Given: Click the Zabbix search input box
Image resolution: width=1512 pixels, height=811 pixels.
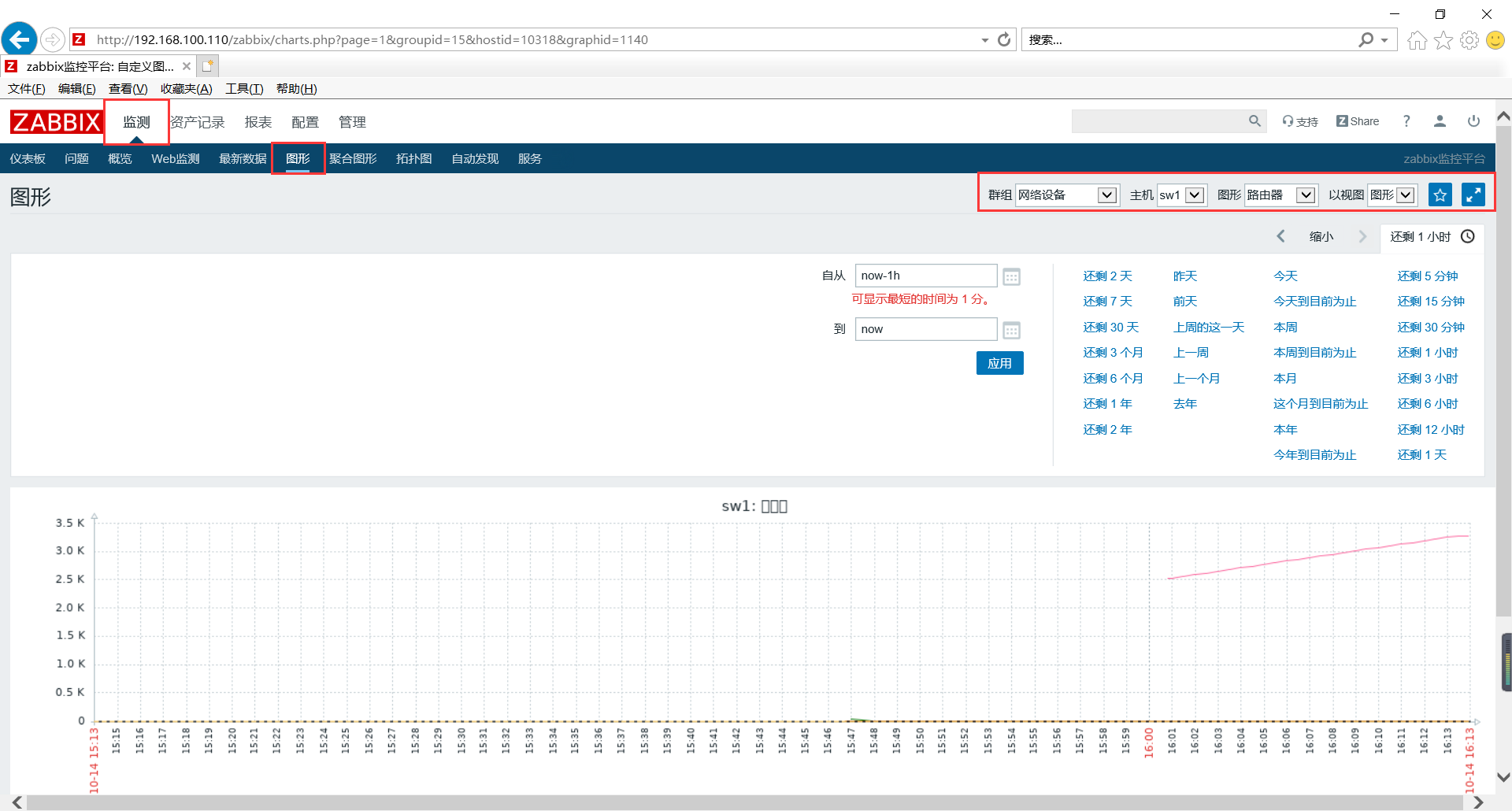Looking at the screenshot, I should pos(1159,121).
